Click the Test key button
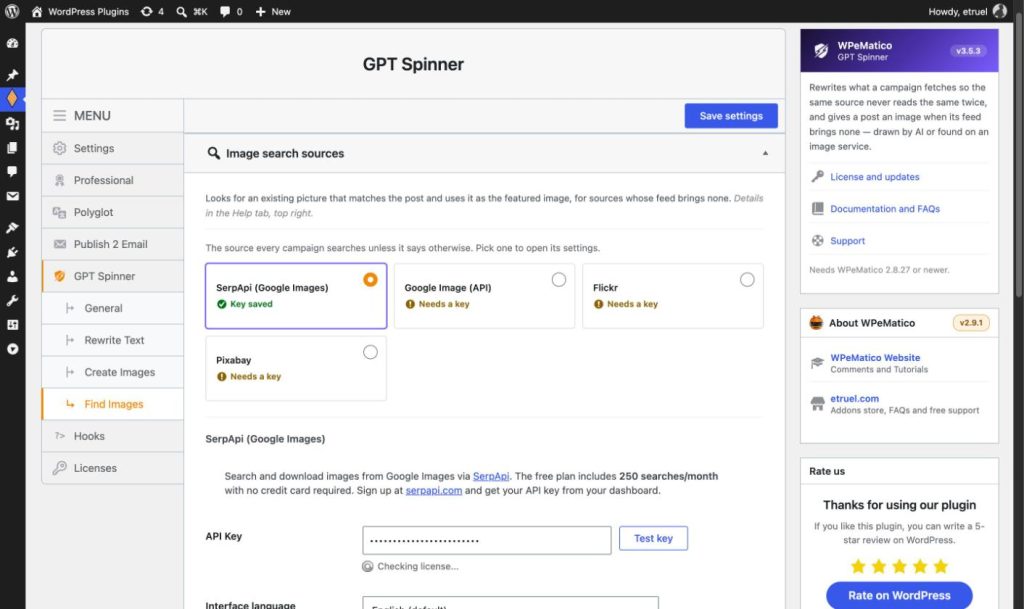This screenshot has height=609, width=1024. (653, 538)
